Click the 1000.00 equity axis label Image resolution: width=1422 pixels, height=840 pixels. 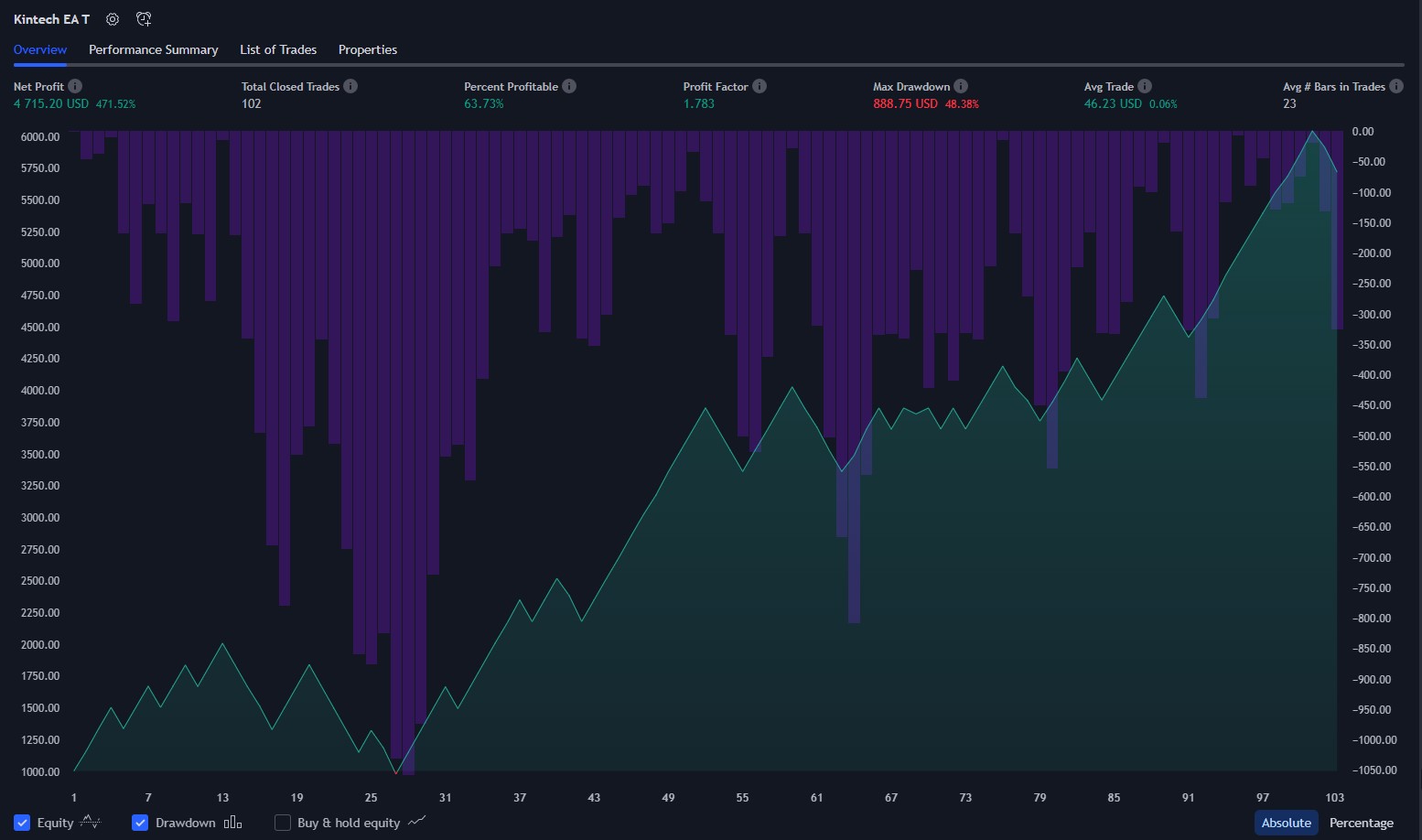tap(40, 771)
